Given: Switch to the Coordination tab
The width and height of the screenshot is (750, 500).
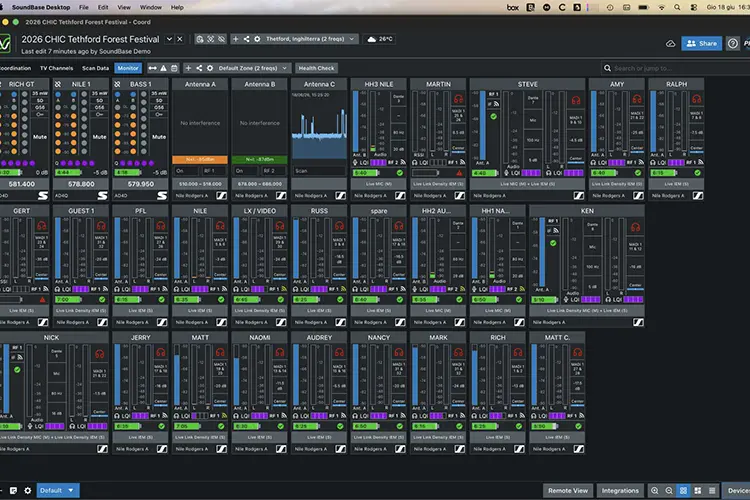Looking at the screenshot, I should [15, 68].
